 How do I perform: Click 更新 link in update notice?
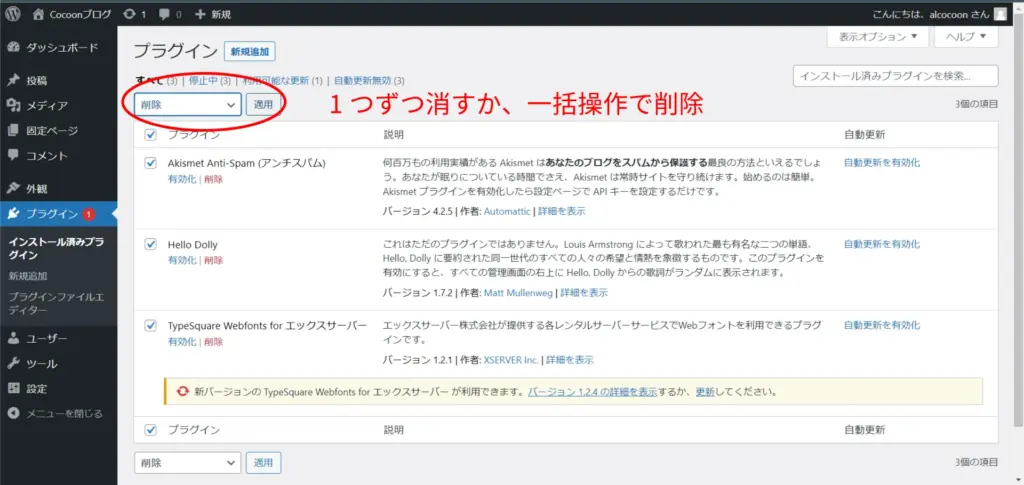705,392
